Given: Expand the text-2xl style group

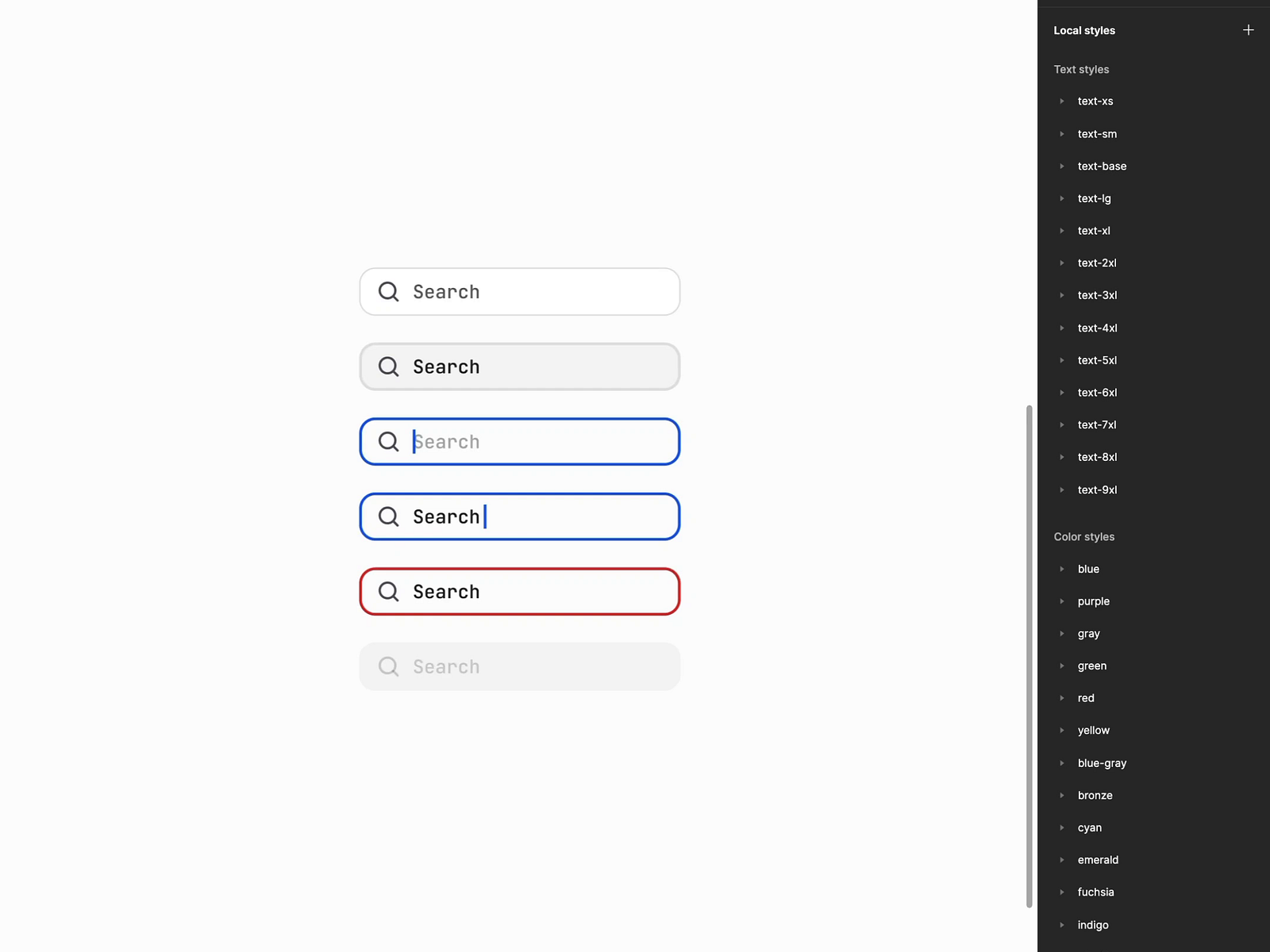Looking at the screenshot, I should [1062, 263].
